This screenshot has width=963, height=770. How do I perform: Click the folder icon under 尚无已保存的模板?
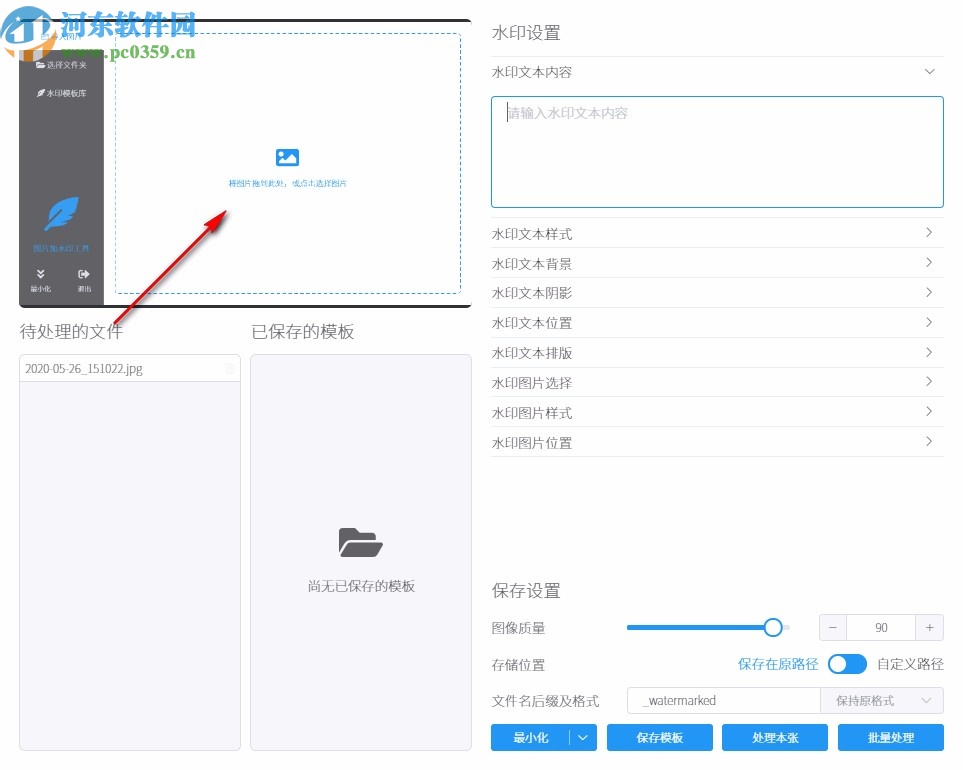coord(360,542)
